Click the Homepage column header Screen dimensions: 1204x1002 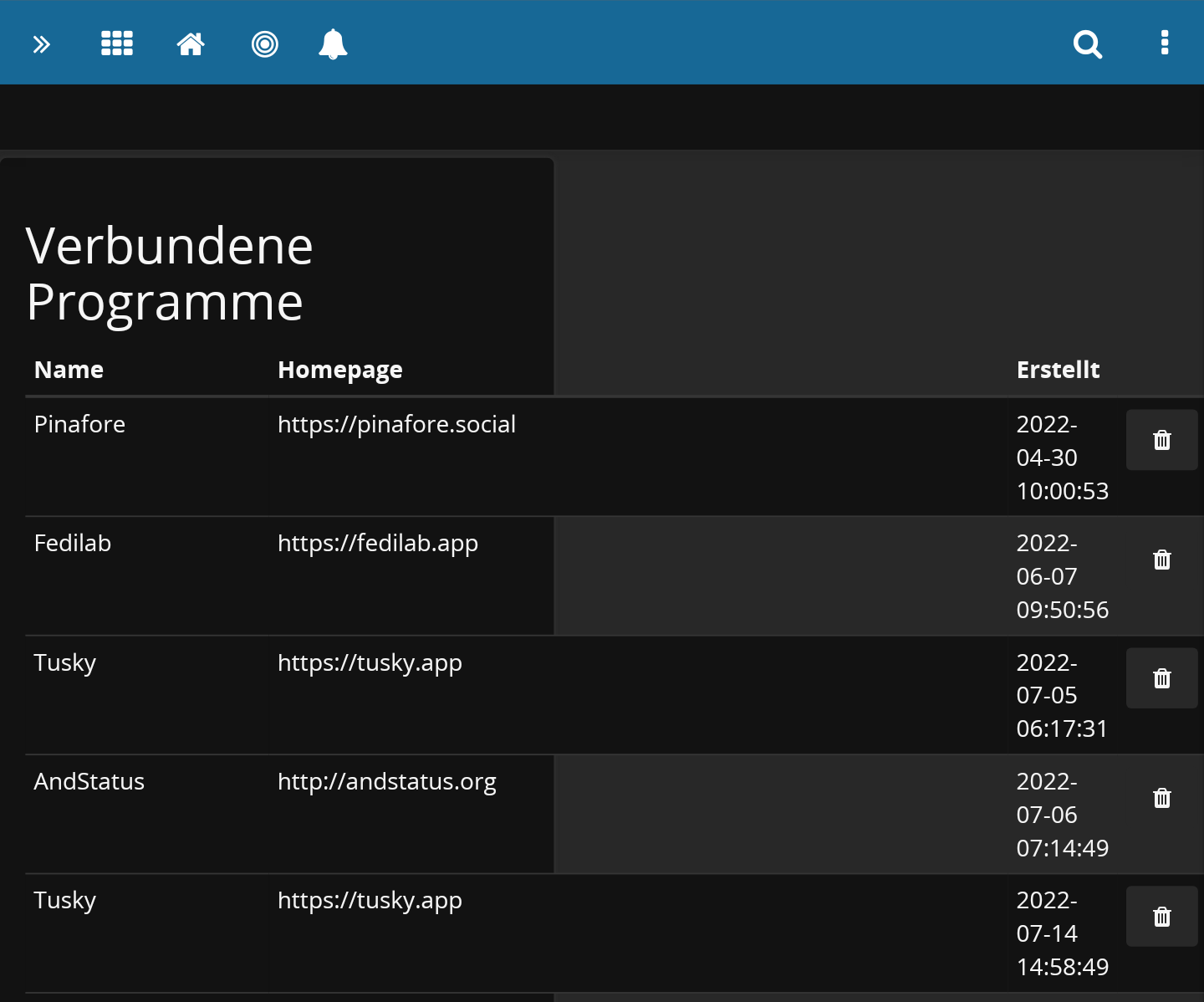click(339, 370)
